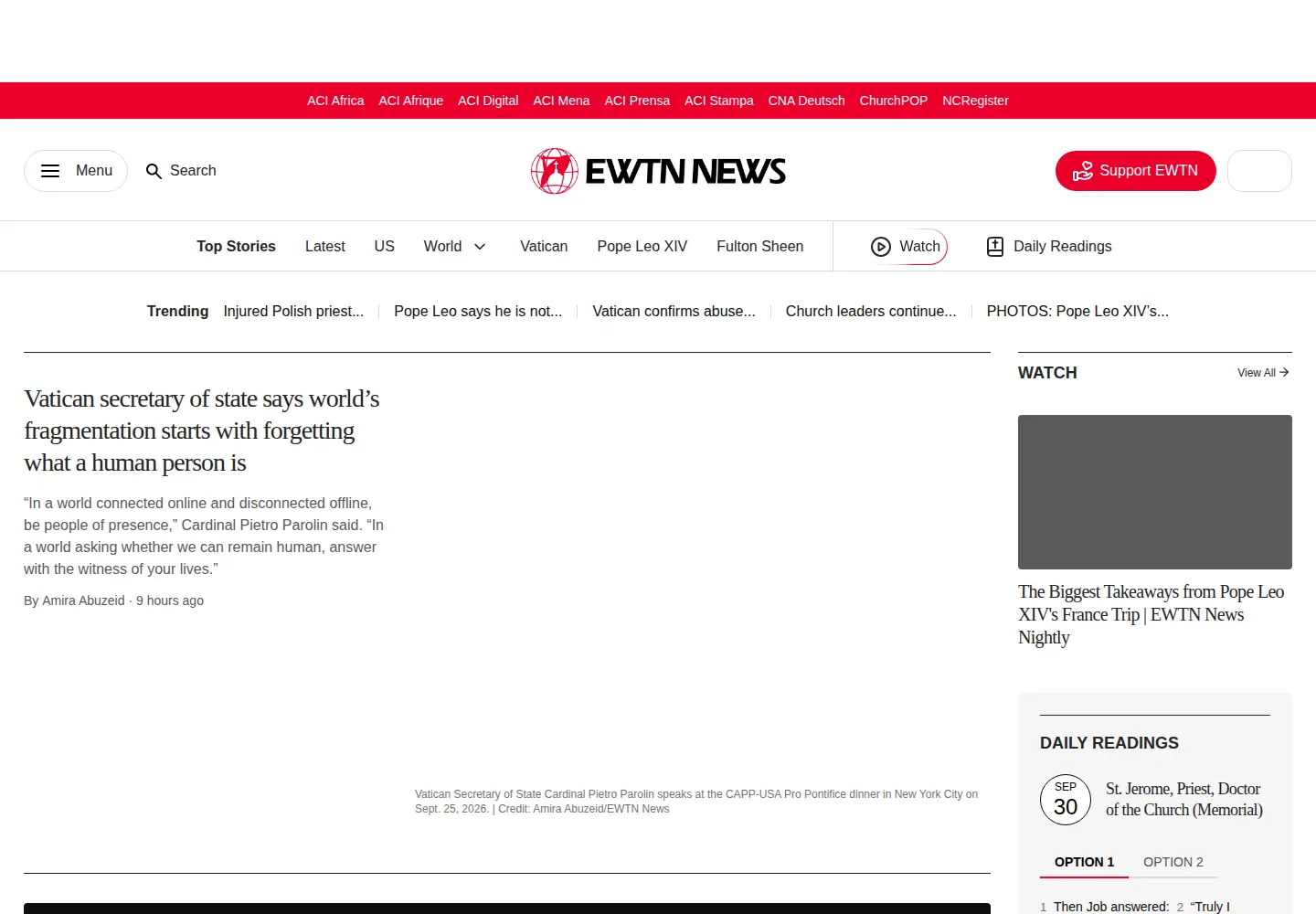Viewport: 1316px width, 914px height.
Task: Click the Watch sidebar heading
Action: pyautogui.click(x=1047, y=373)
